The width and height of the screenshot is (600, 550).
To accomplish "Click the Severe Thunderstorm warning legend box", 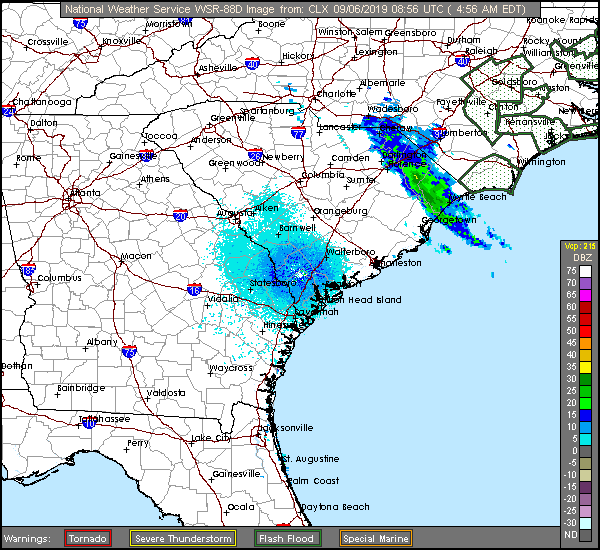I will [183, 538].
